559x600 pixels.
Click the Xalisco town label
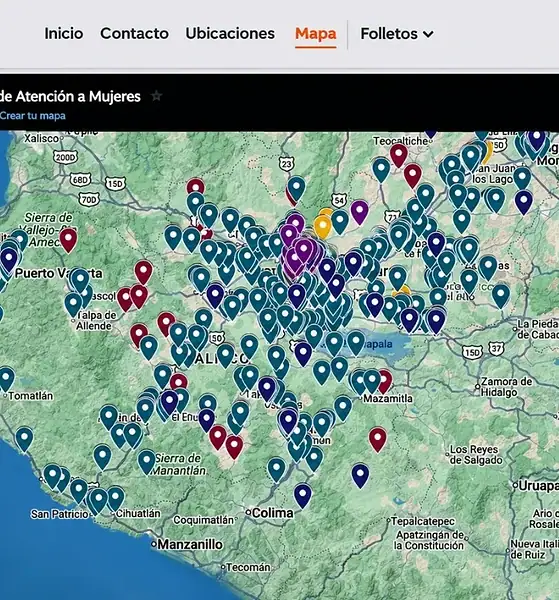(42, 138)
